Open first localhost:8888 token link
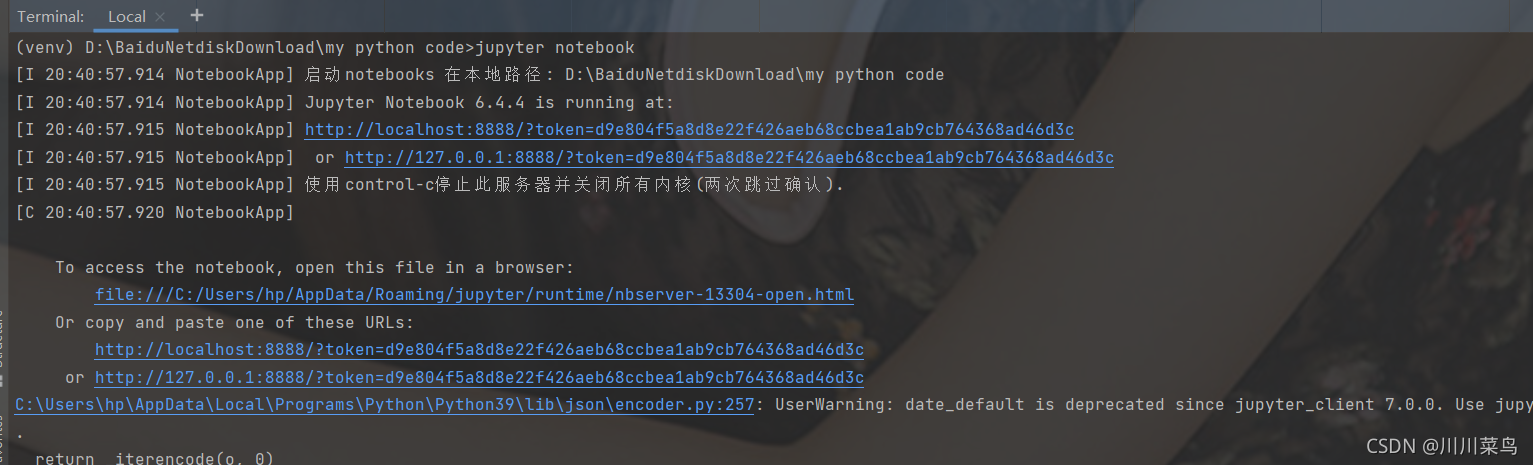 (689, 130)
